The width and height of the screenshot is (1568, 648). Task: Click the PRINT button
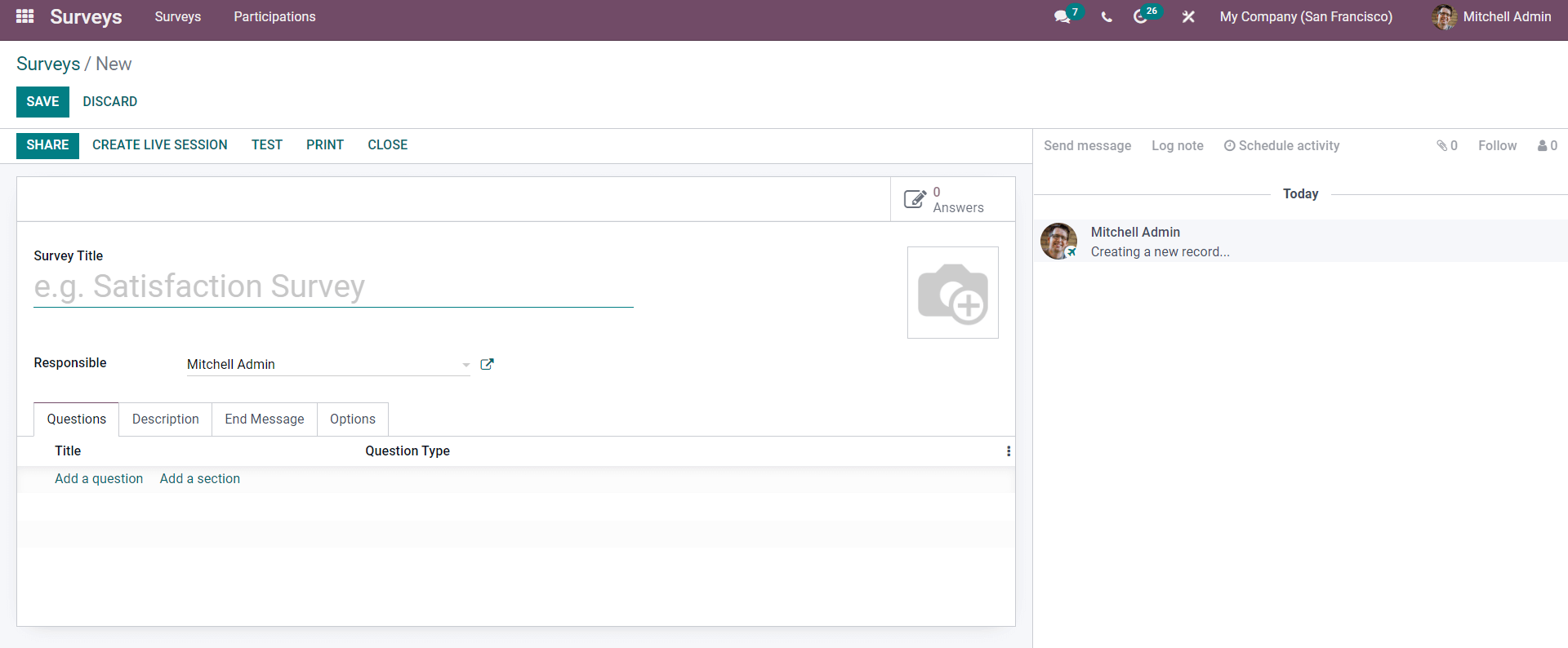[x=325, y=145]
